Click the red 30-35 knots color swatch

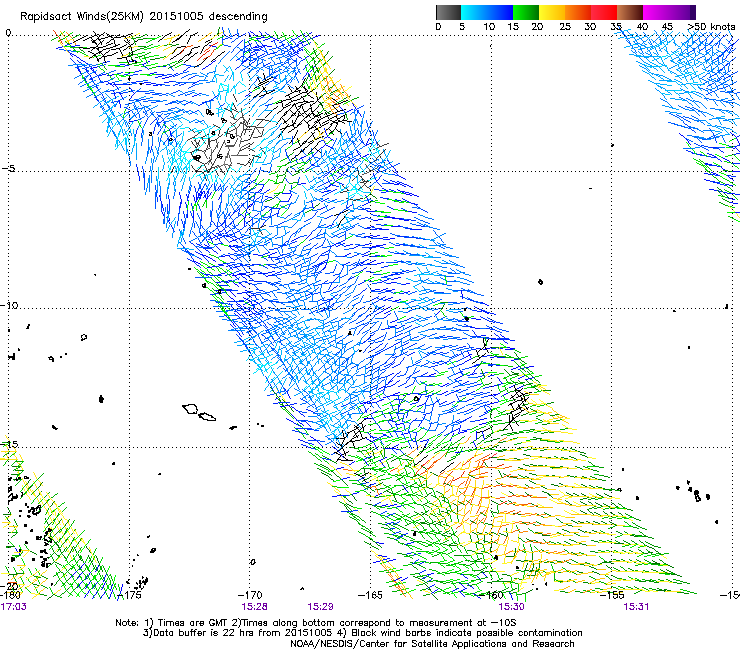click(x=604, y=12)
